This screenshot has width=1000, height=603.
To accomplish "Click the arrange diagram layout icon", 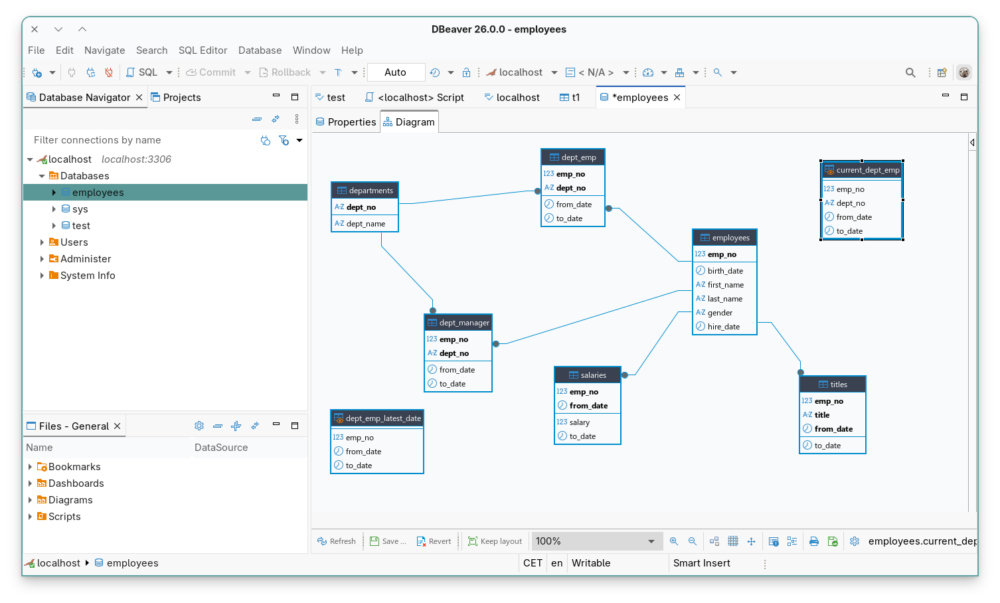I will (714, 541).
